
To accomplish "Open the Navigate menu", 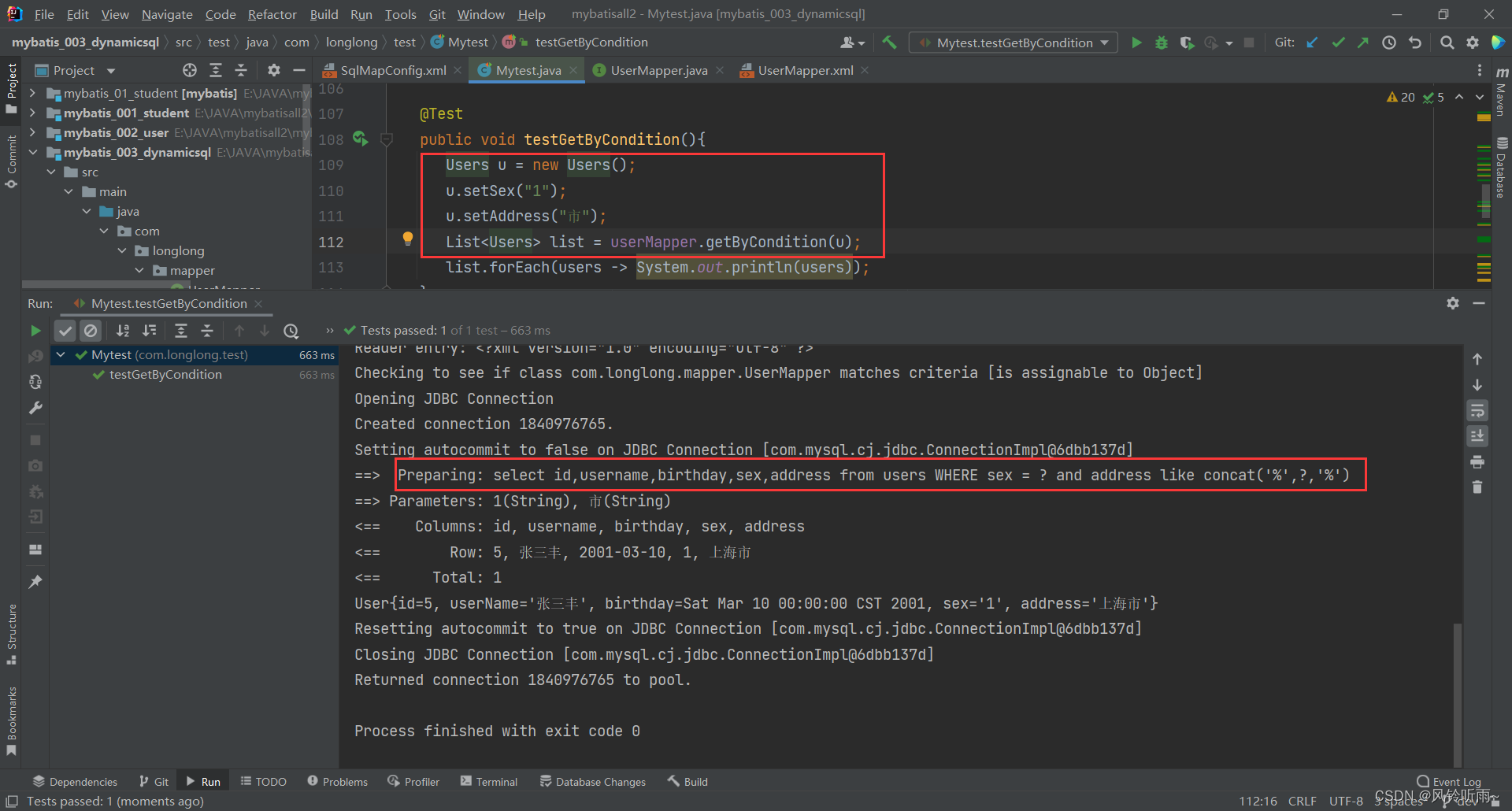I will [x=167, y=14].
